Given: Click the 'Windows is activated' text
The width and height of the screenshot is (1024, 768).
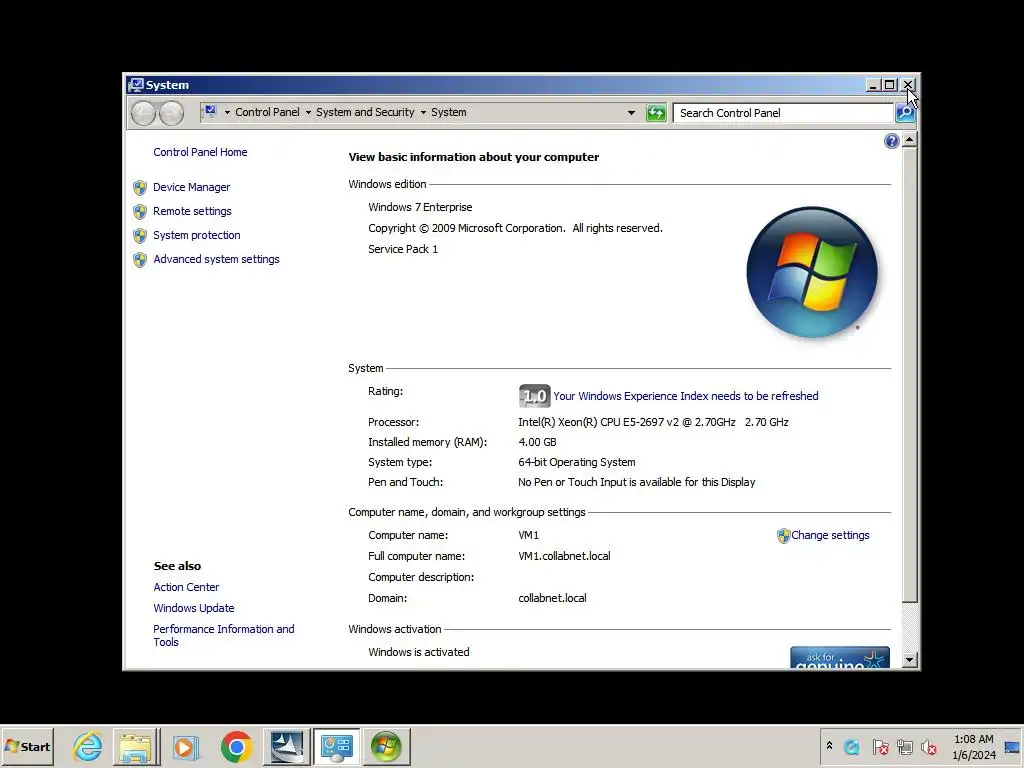Looking at the screenshot, I should coord(419,652).
